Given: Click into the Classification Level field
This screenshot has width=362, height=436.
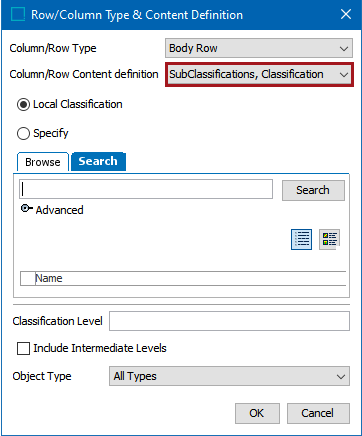Looking at the screenshot, I should (229, 321).
